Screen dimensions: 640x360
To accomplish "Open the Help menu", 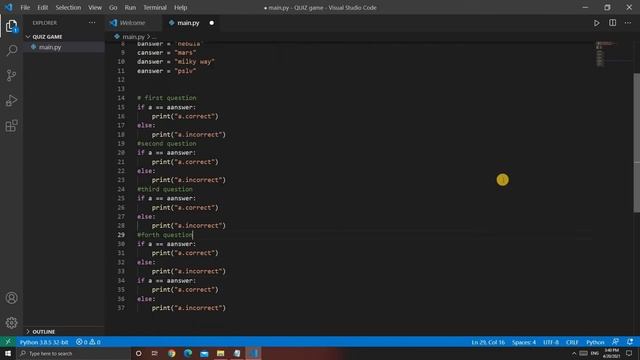I will coord(180,7).
